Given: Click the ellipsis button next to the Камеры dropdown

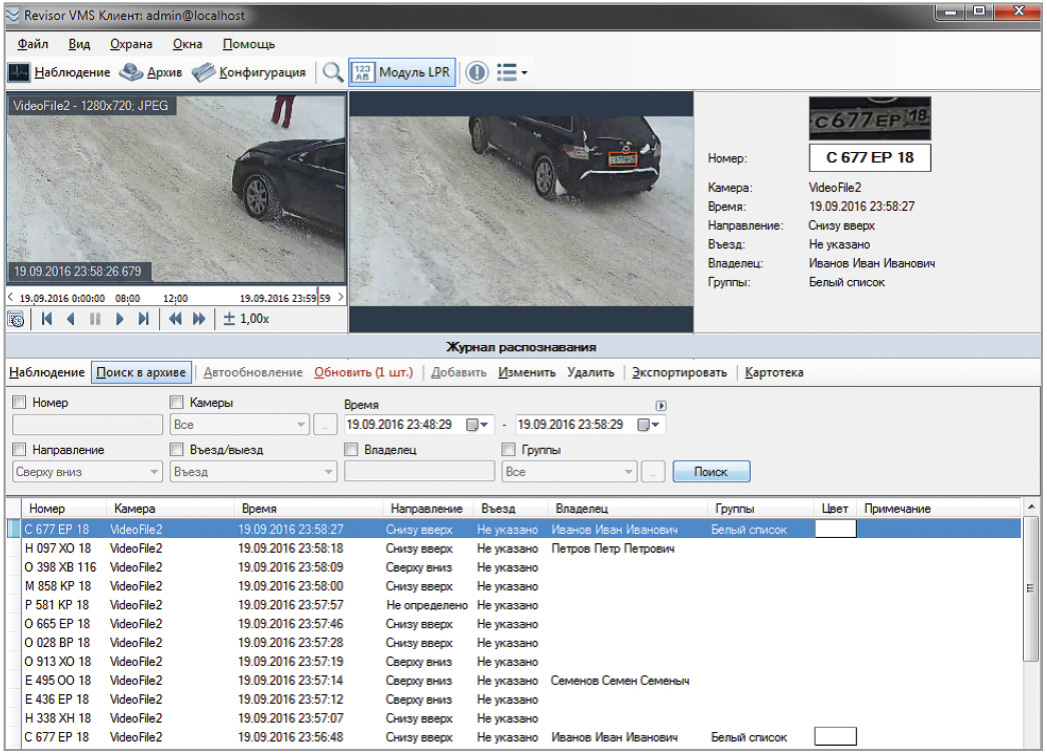Looking at the screenshot, I should (325, 425).
